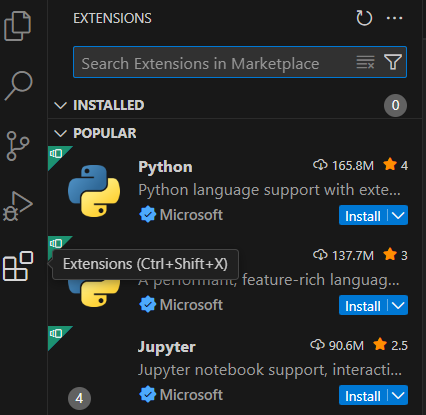Click verified badge next to Jupyter publisher
The image size is (426, 415).
click(x=147, y=395)
